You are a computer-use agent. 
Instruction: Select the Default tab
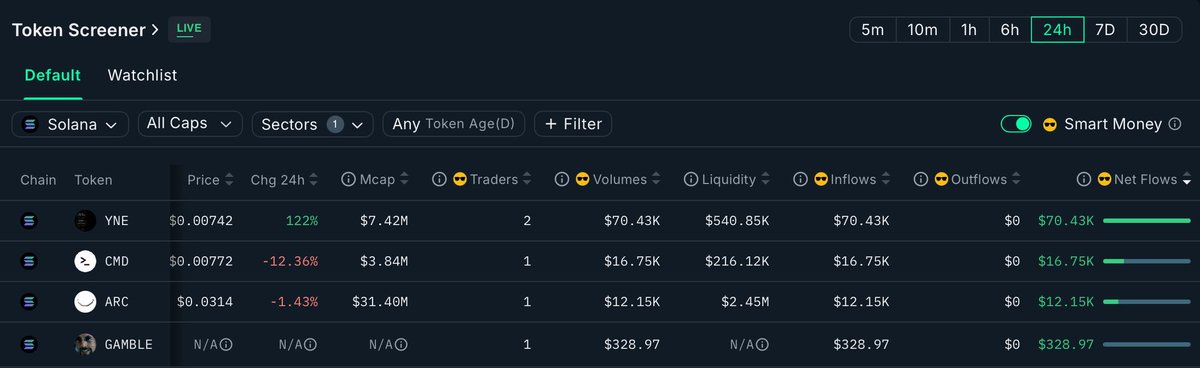click(x=53, y=75)
